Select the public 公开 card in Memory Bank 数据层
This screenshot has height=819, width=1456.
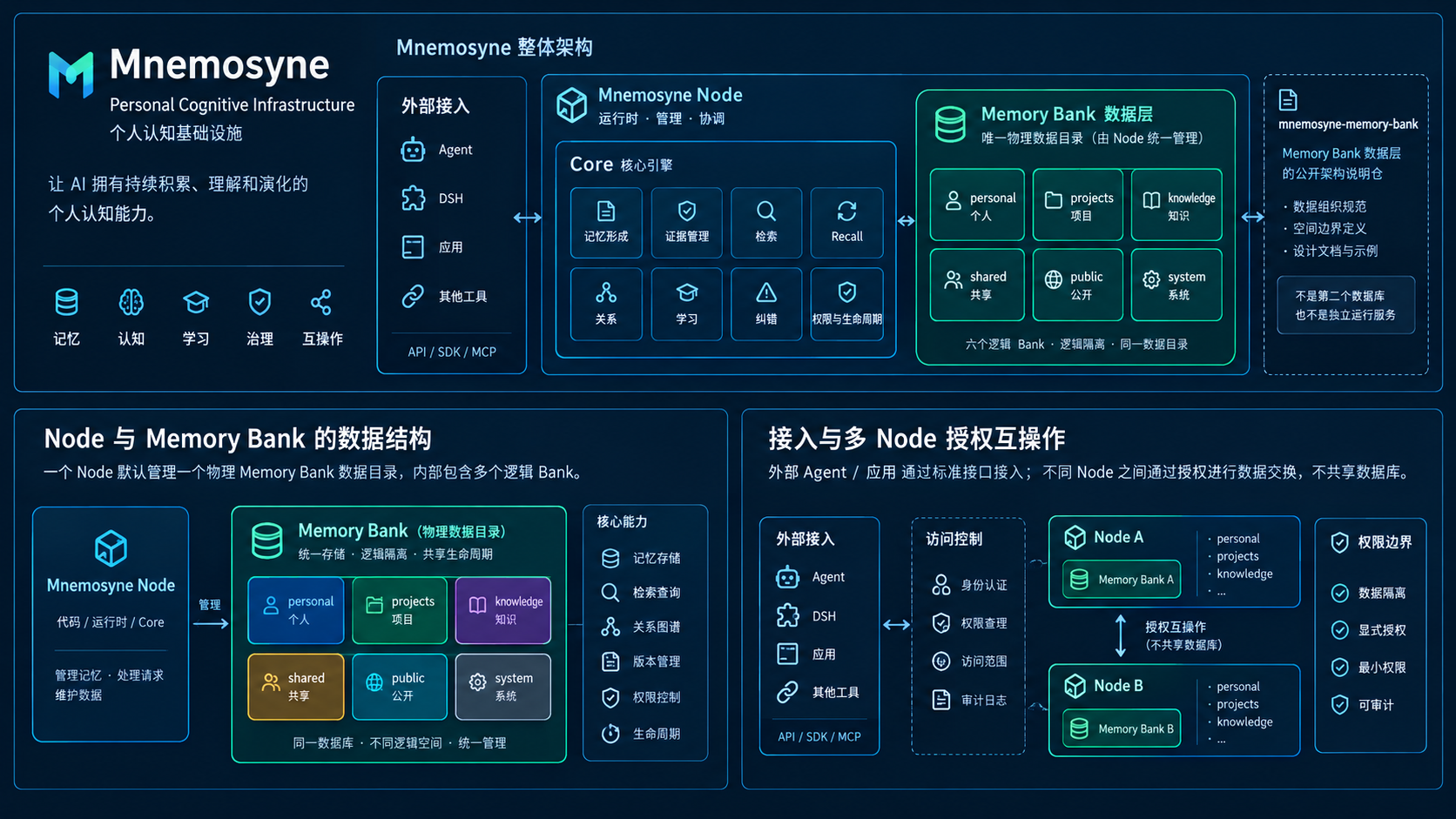pos(1078,285)
